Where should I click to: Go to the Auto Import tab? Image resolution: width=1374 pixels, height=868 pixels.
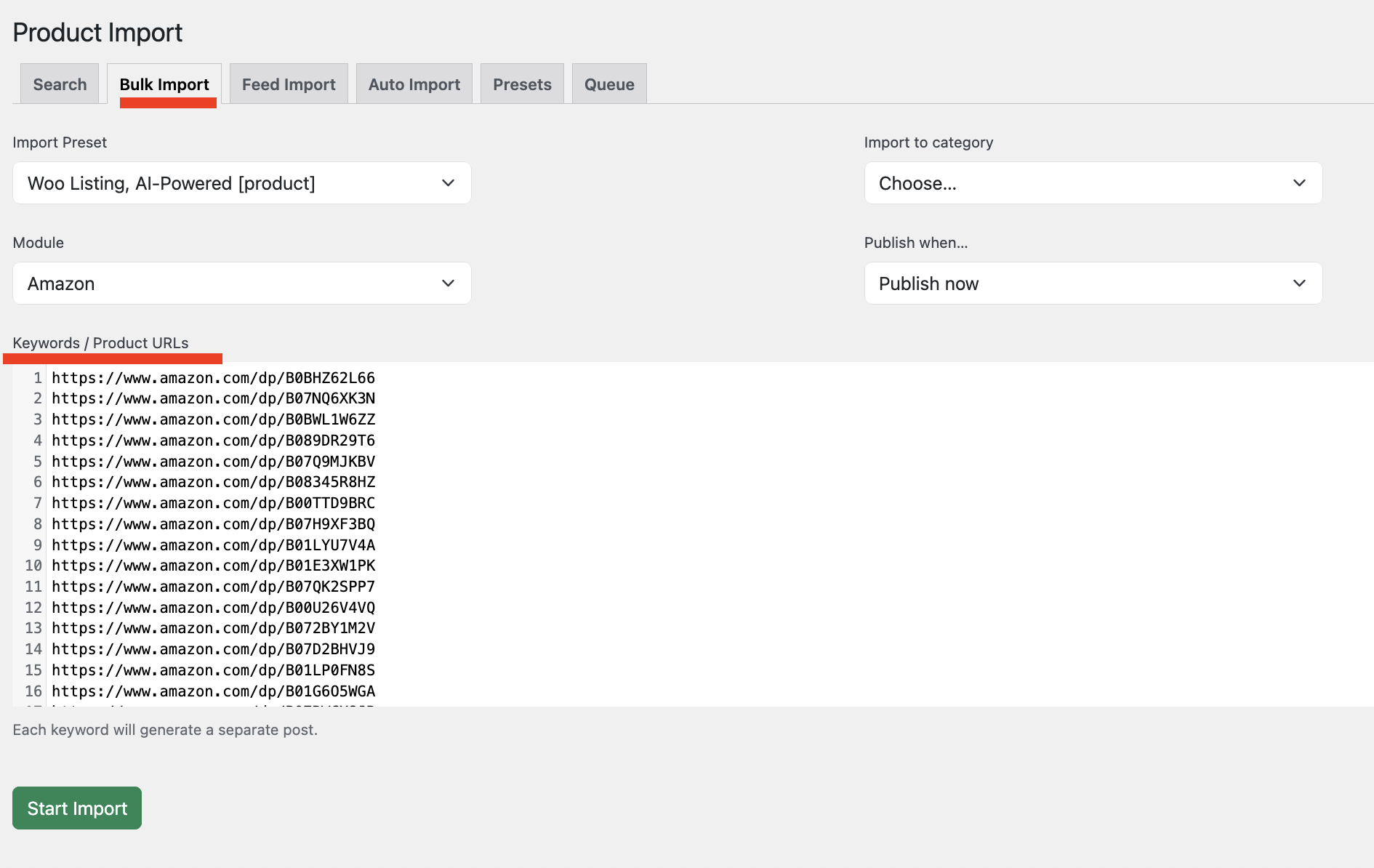pyautogui.click(x=414, y=84)
